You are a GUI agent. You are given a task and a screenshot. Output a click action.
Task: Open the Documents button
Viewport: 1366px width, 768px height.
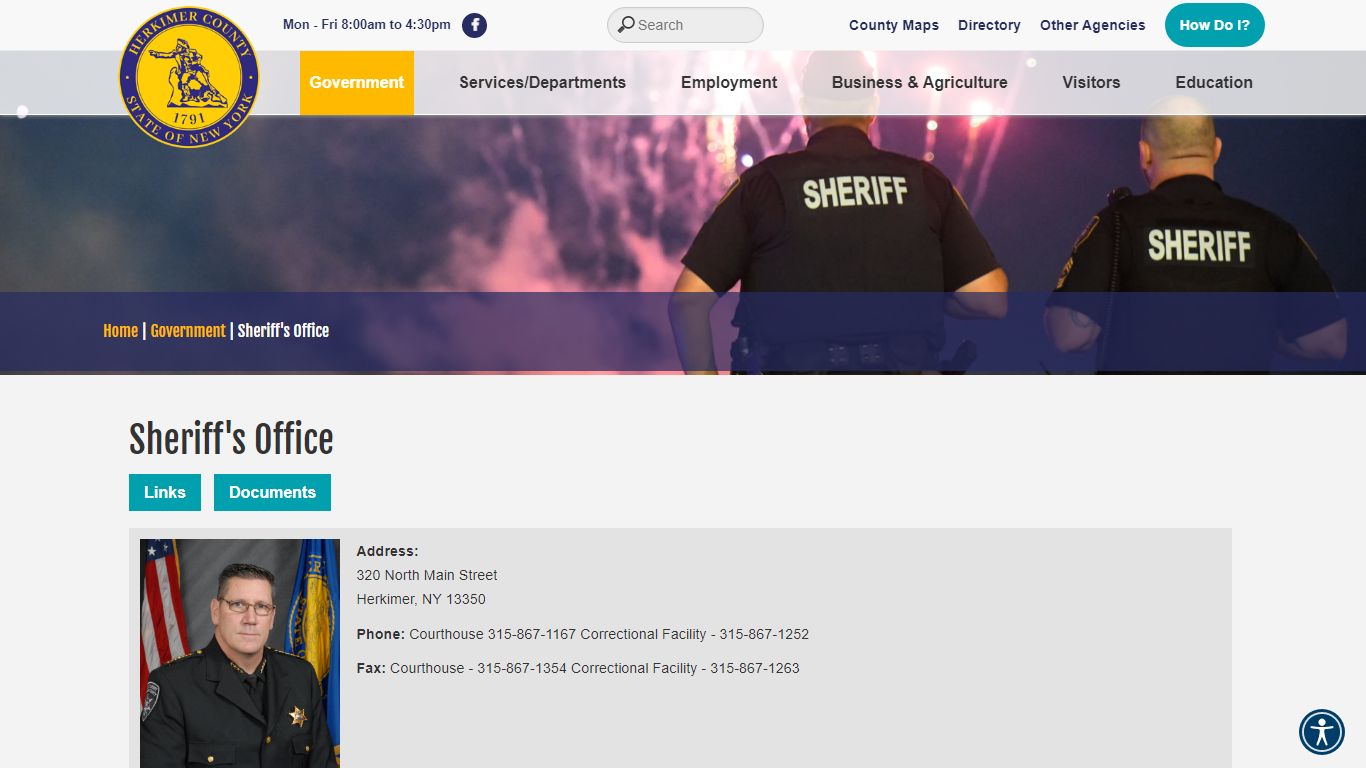point(272,492)
